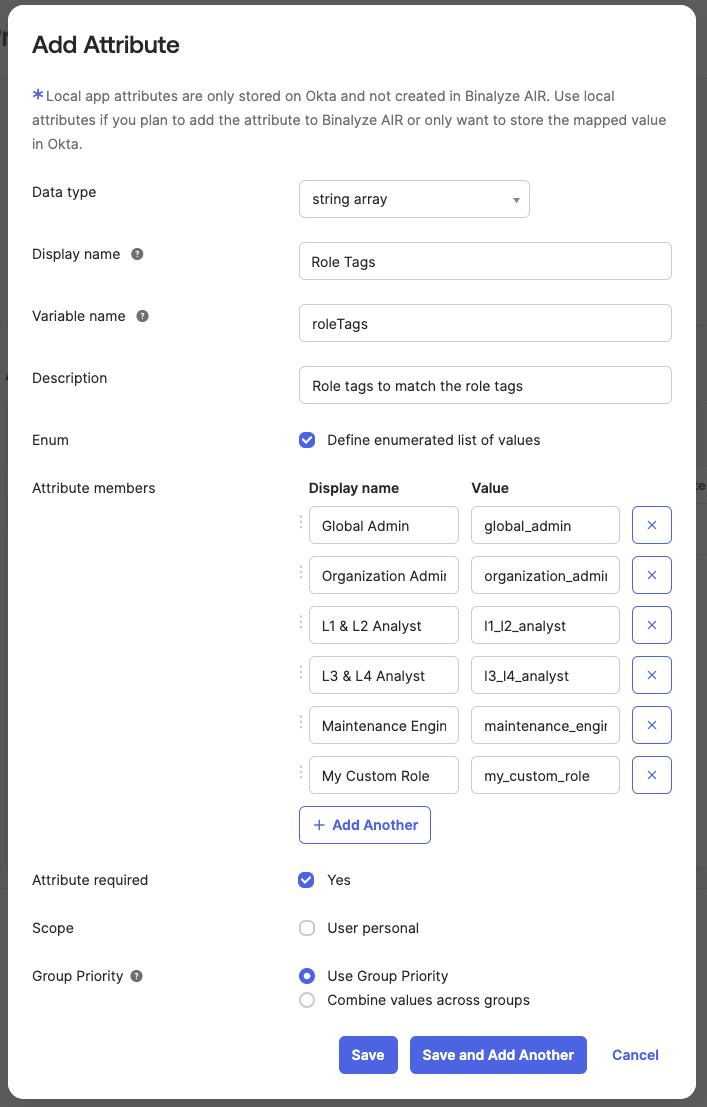707x1107 pixels.
Task: Remove the Global Admin attribute member
Action: (651, 525)
